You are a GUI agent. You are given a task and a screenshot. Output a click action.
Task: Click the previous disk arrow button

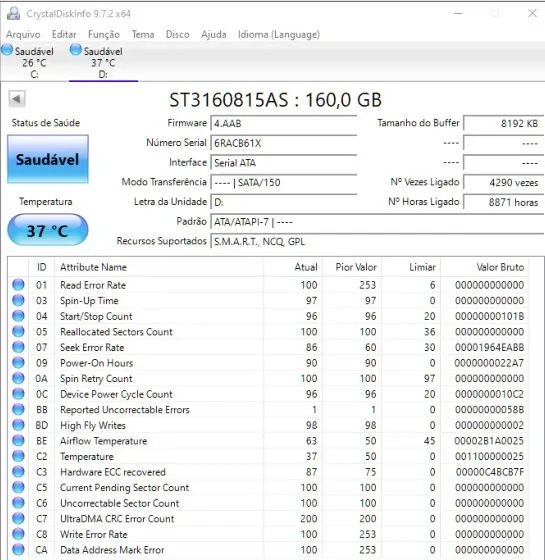[17, 99]
